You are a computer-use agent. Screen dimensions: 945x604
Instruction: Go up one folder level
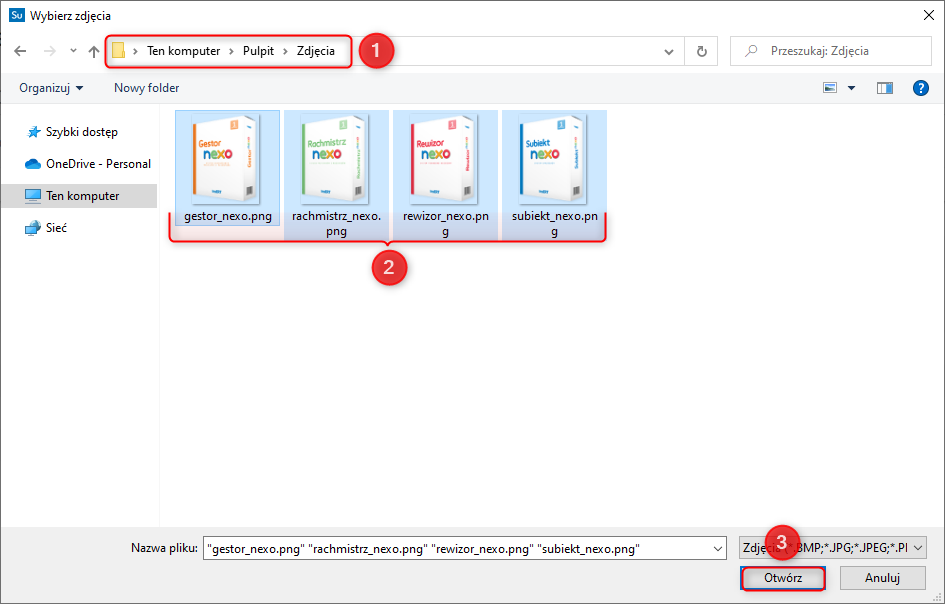93,51
